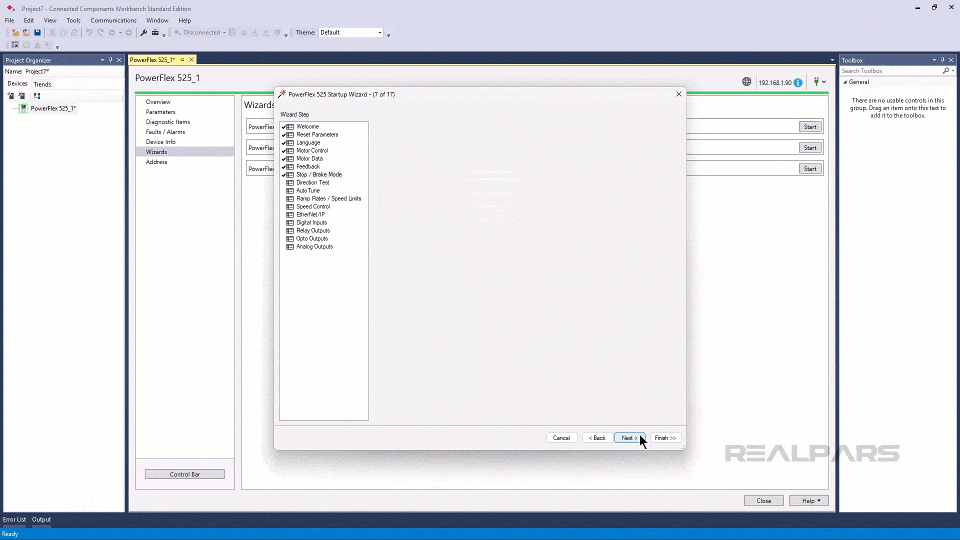Click the toolbox briefcase icon in toolbar
The image size is (960, 540).
coord(156,32)
